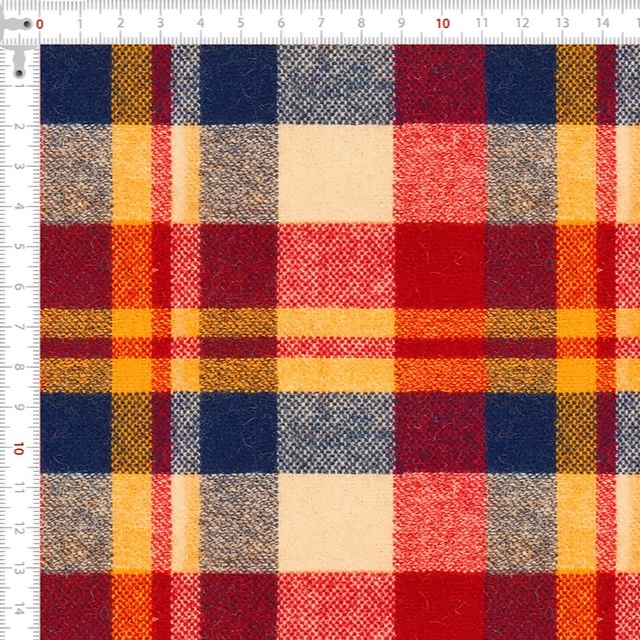640x640 pixels.
Task: Click the number 8 on the top ruler
Action: (361, 23)
